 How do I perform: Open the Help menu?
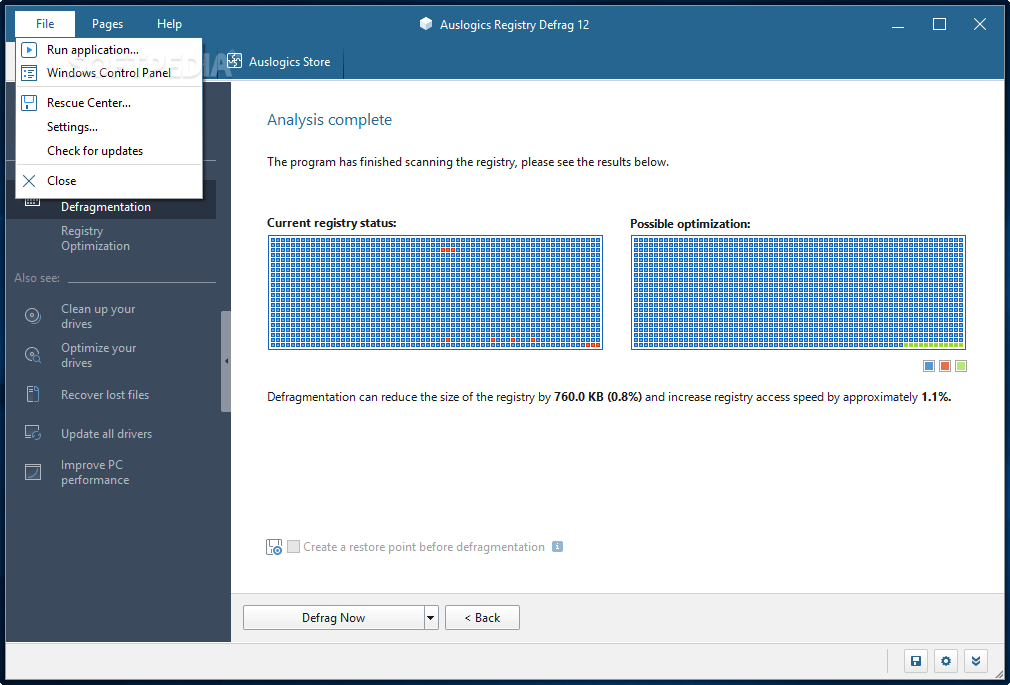[169, 23]
